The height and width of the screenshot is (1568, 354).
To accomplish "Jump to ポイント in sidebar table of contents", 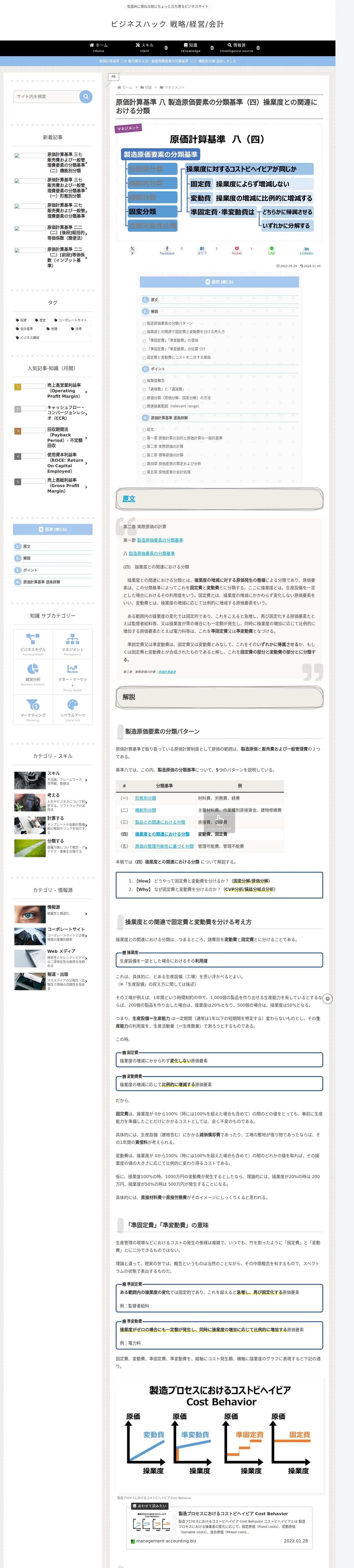I will click(30, 570).
